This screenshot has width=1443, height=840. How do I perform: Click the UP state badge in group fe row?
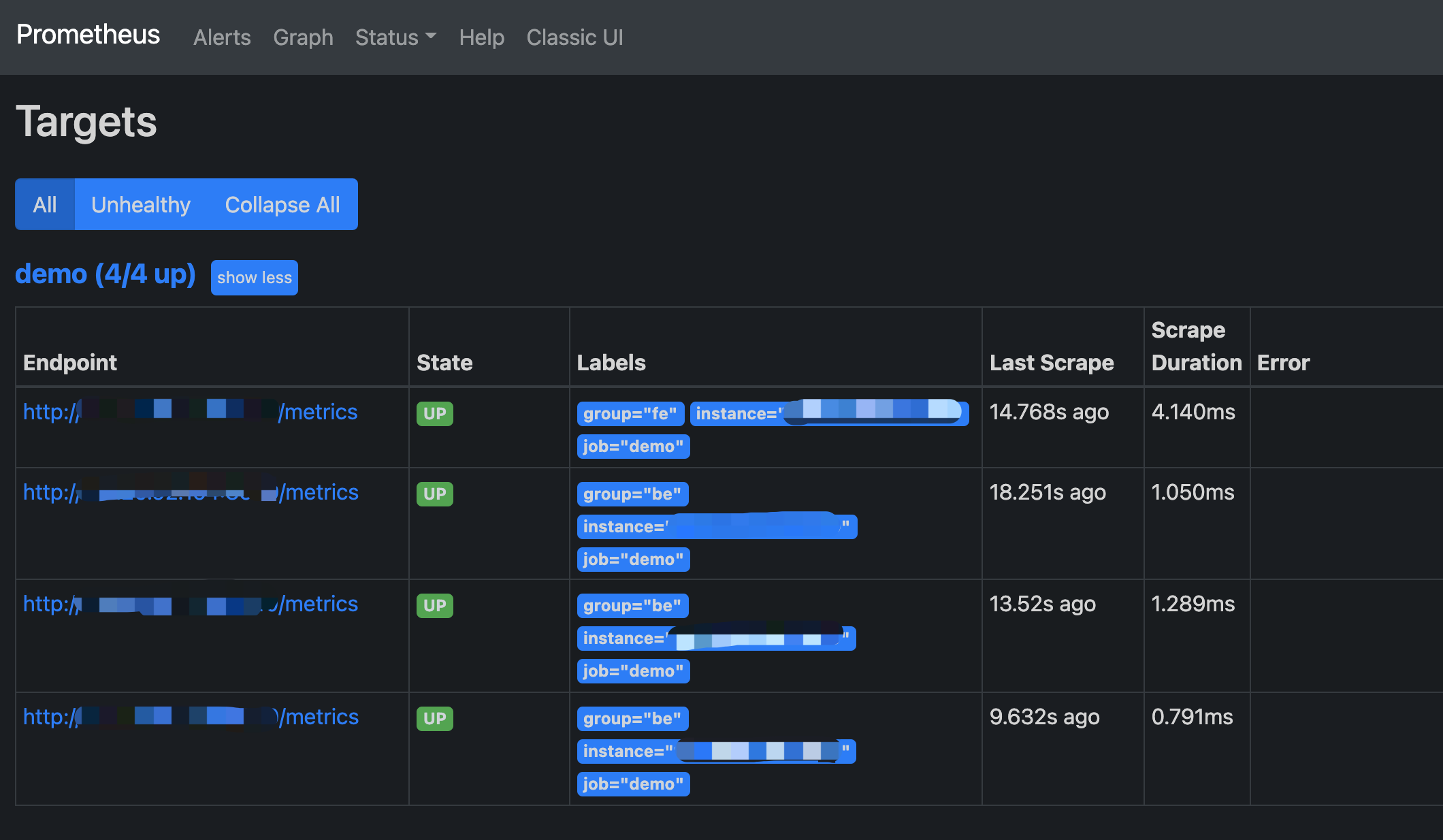pos(435,414)
